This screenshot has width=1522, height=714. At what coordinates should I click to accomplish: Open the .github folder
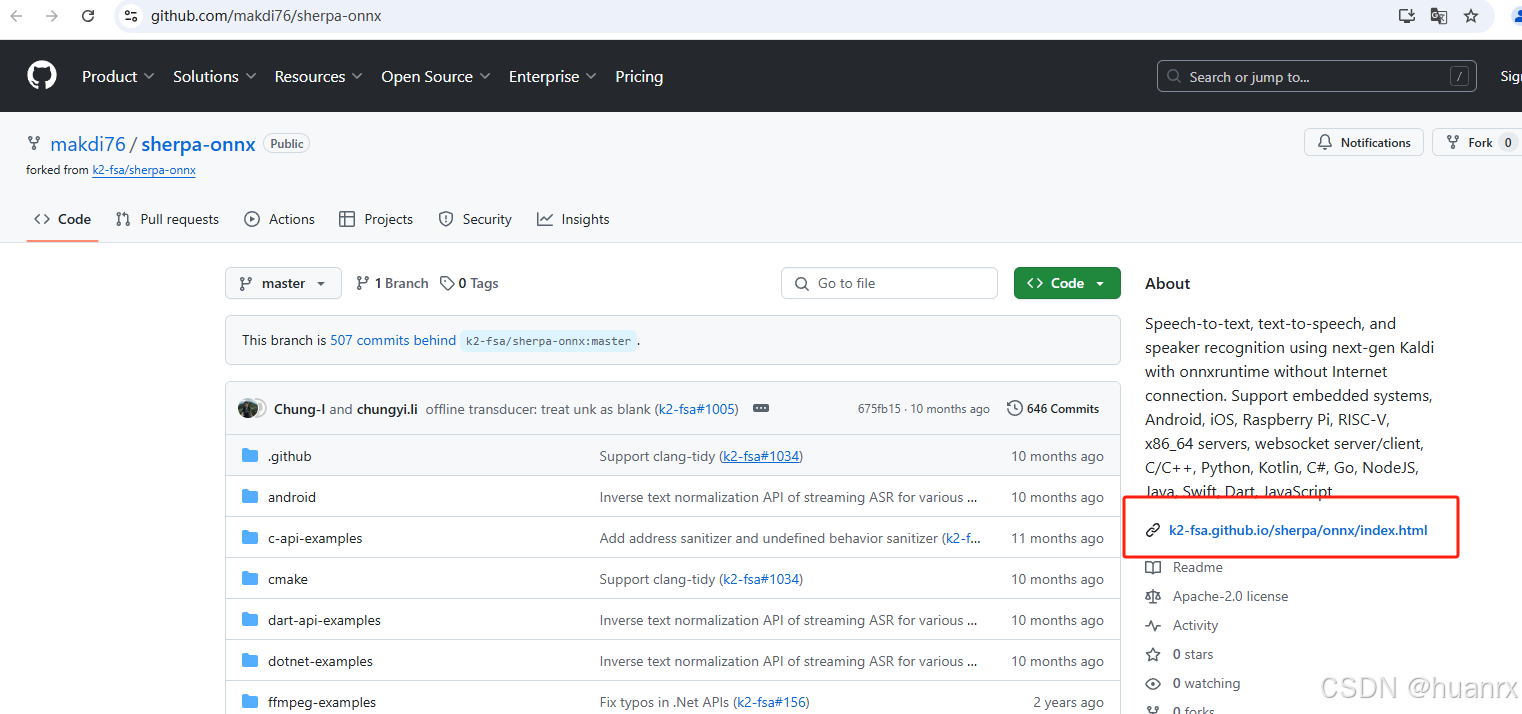point(289,456)
